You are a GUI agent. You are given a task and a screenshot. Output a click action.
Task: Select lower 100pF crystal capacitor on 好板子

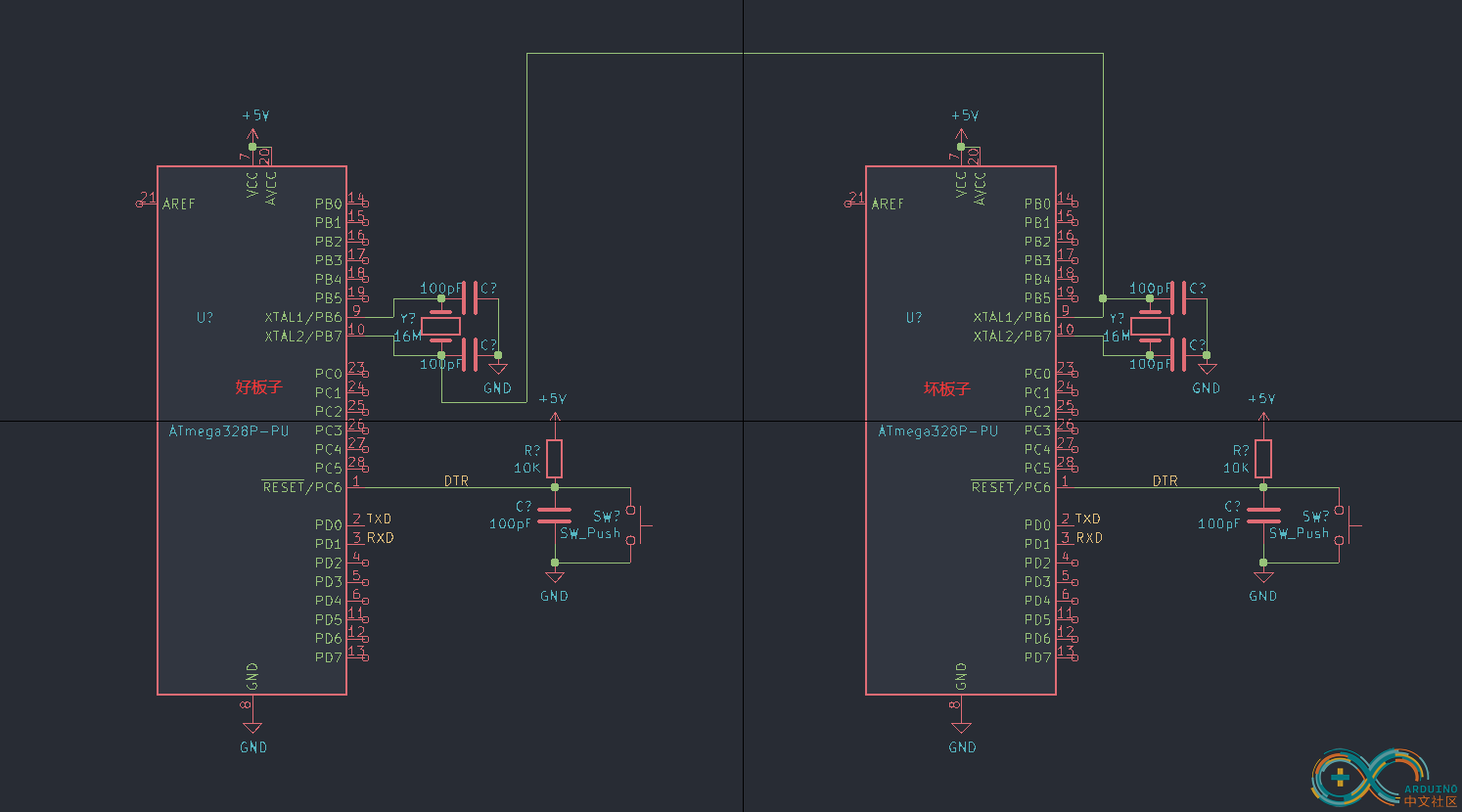(470, 354)
